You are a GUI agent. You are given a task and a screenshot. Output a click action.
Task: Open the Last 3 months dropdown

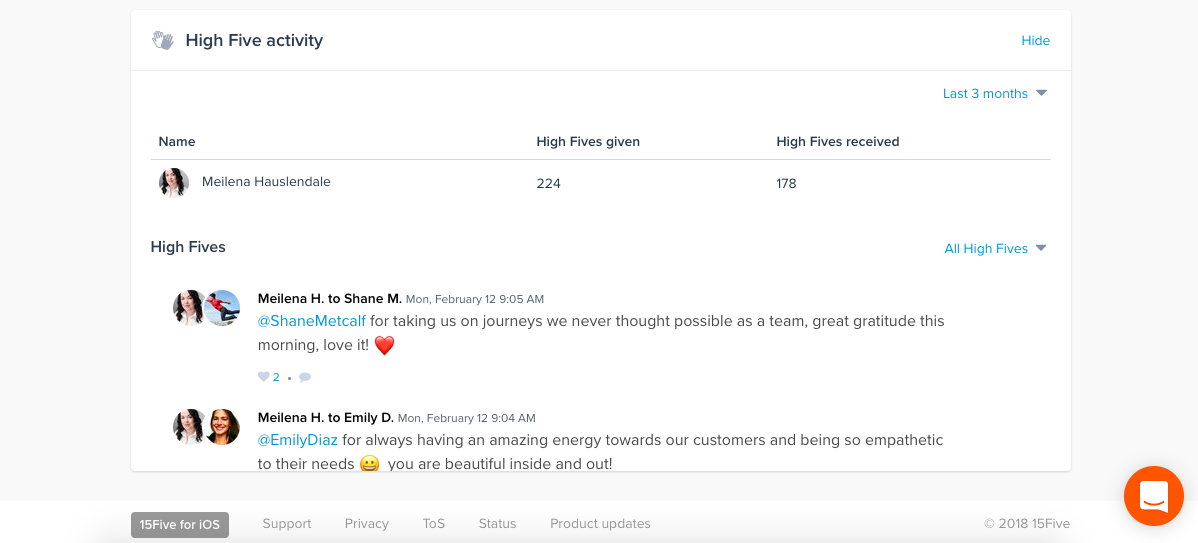point(994,93)
